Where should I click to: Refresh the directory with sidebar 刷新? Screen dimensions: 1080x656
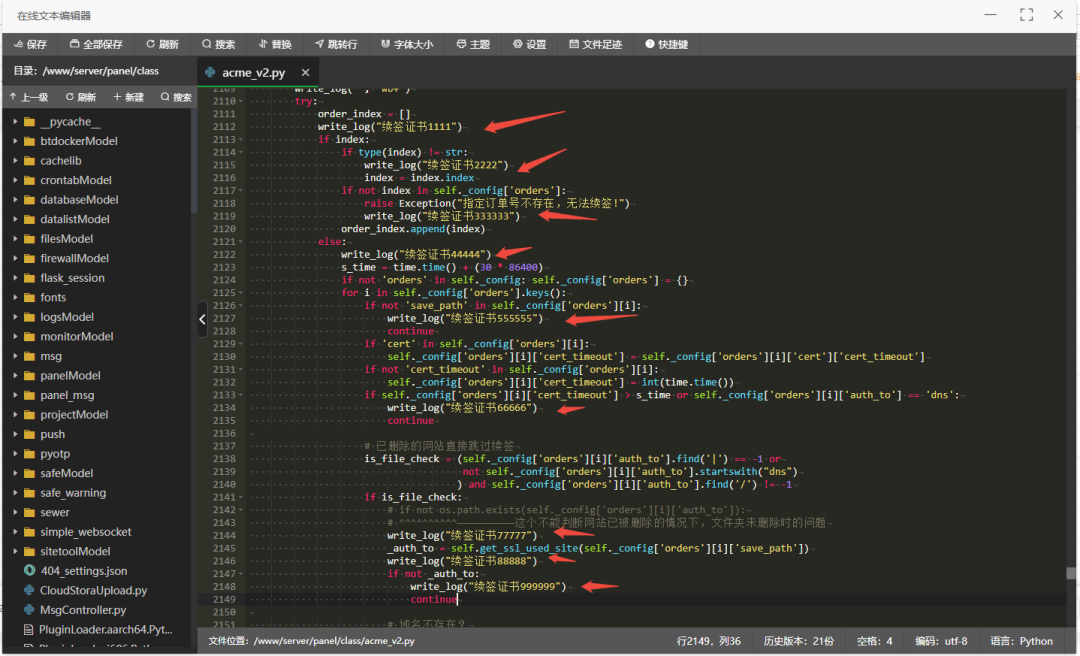(81, 97)
